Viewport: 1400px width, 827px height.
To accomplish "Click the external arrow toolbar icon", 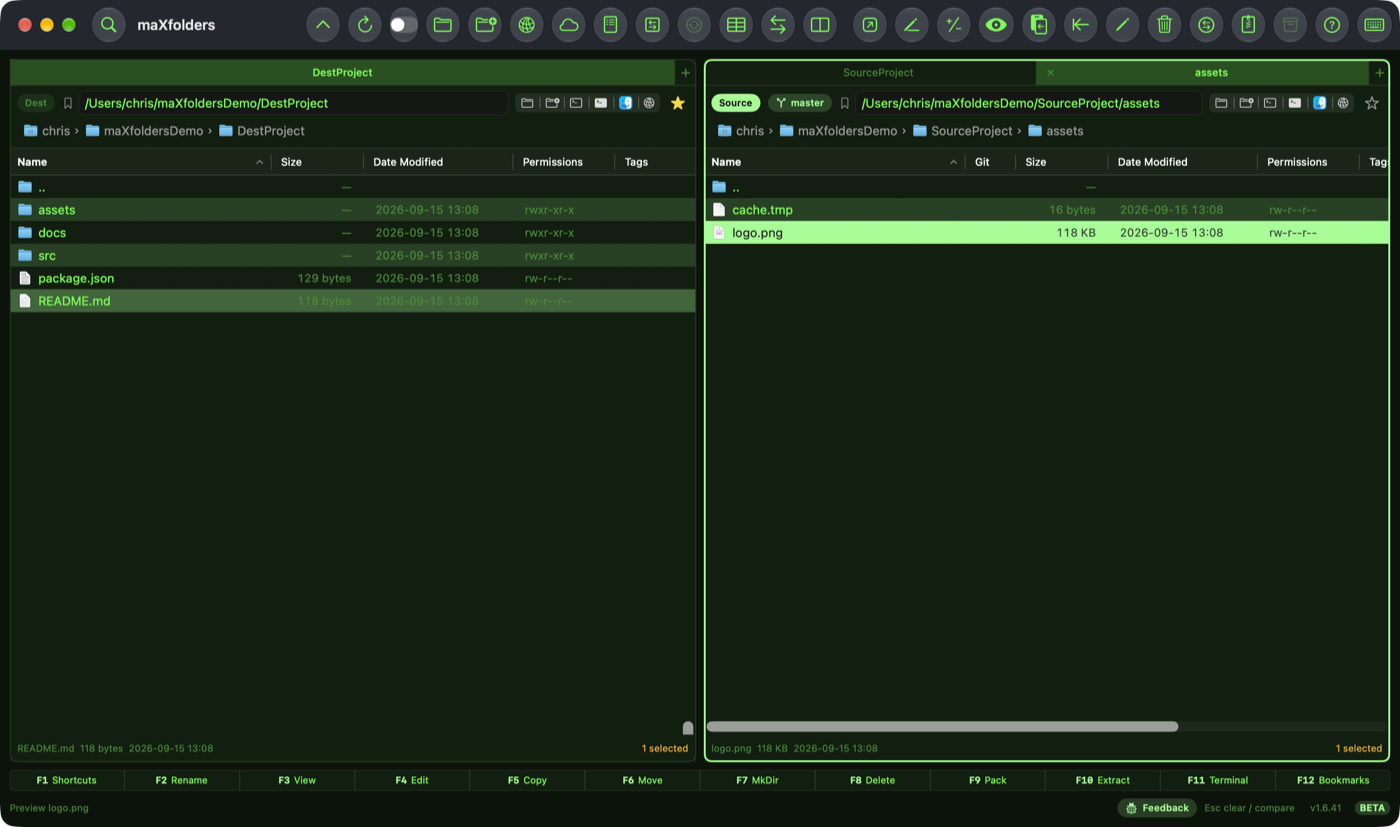I will (870, 25).
